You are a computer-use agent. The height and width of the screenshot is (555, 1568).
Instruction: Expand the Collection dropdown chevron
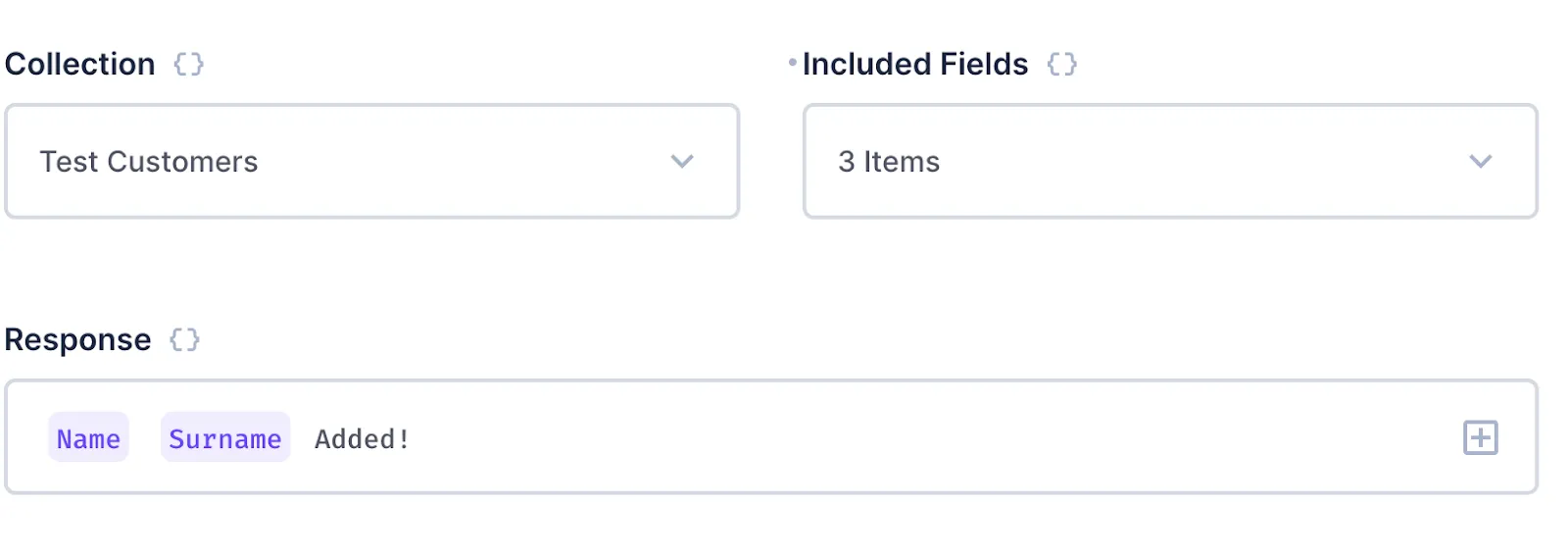(x=682, y=162)
